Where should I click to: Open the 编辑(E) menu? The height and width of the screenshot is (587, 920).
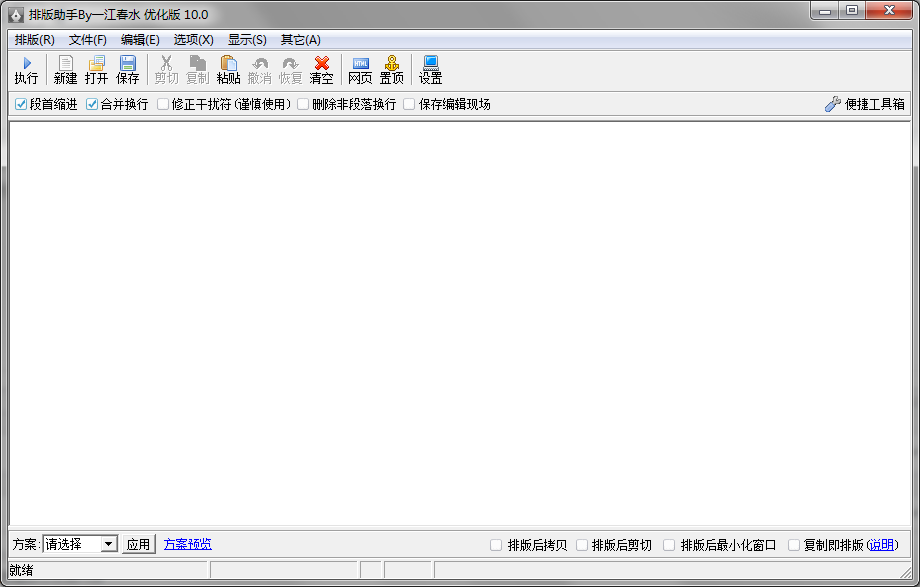140,39
